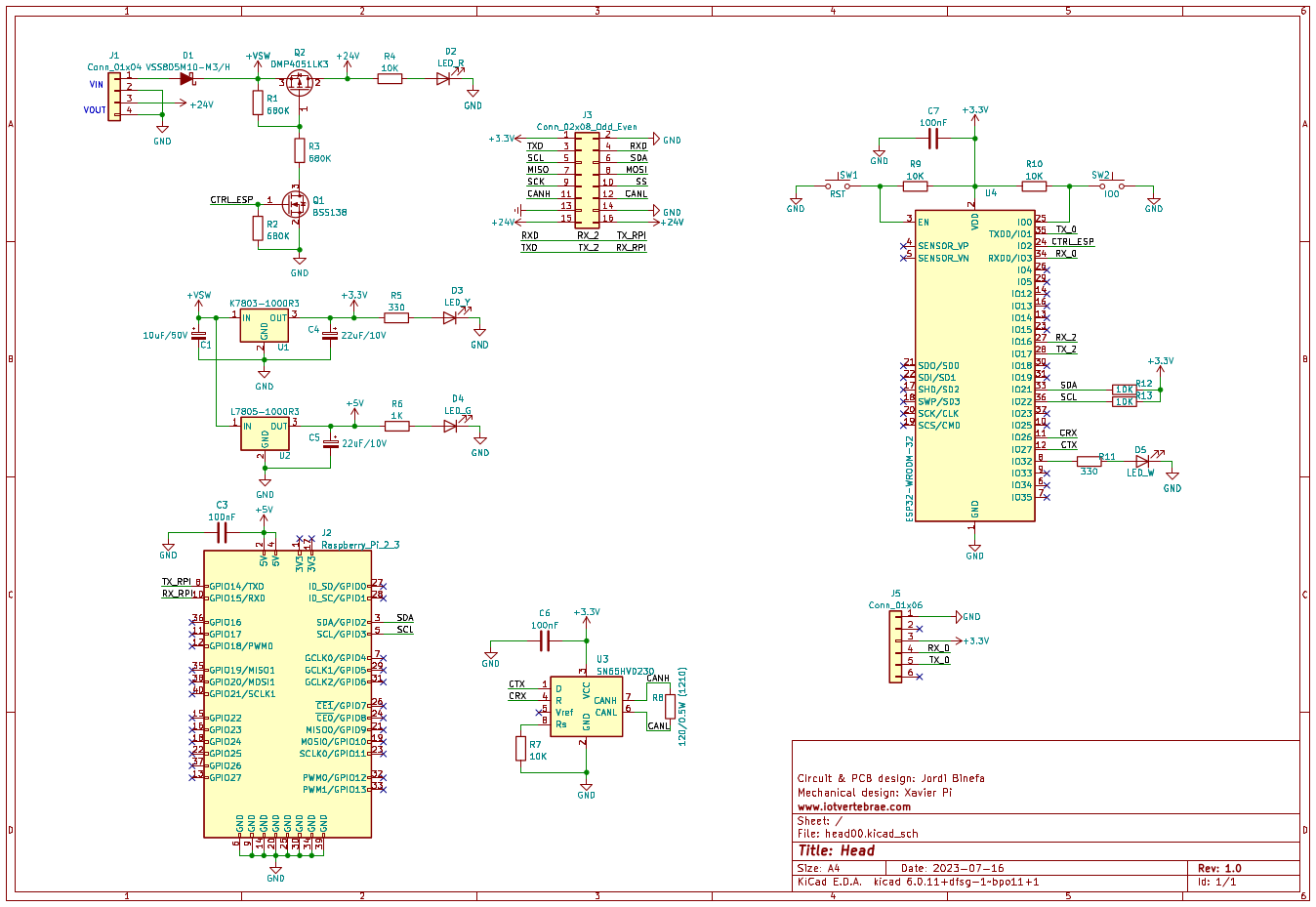
Task: Pick the R1 680K resistor
Action: (258, 103)
